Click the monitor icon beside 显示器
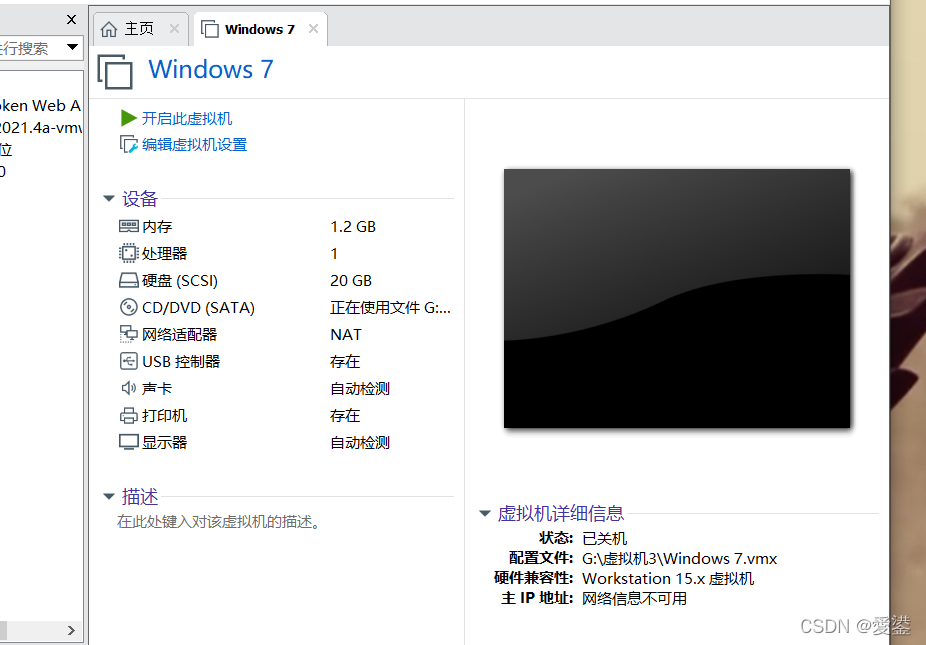This screenshot has height=645, width=926. click(x=128, y=442)
